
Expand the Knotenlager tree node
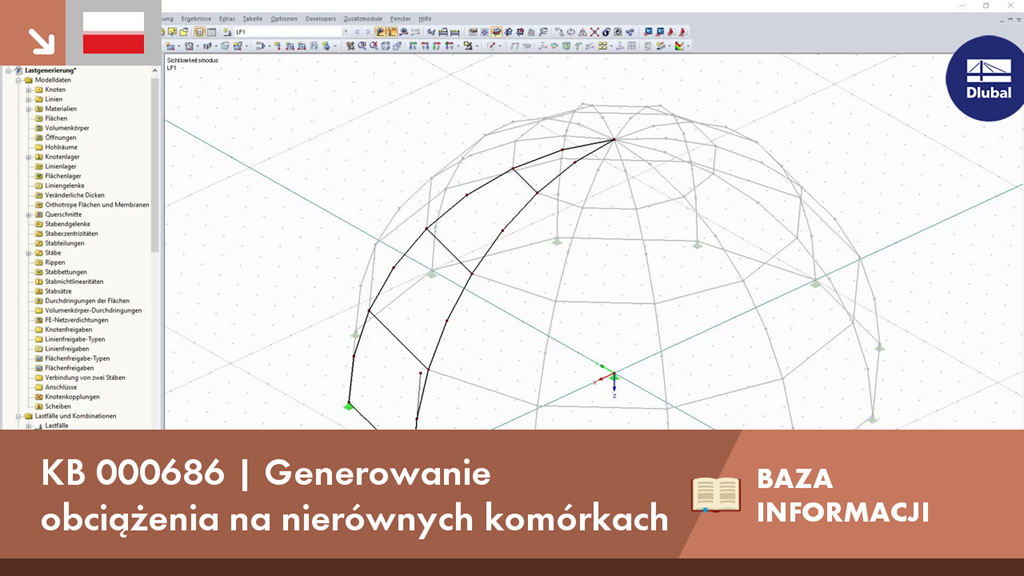coord(29,157)
